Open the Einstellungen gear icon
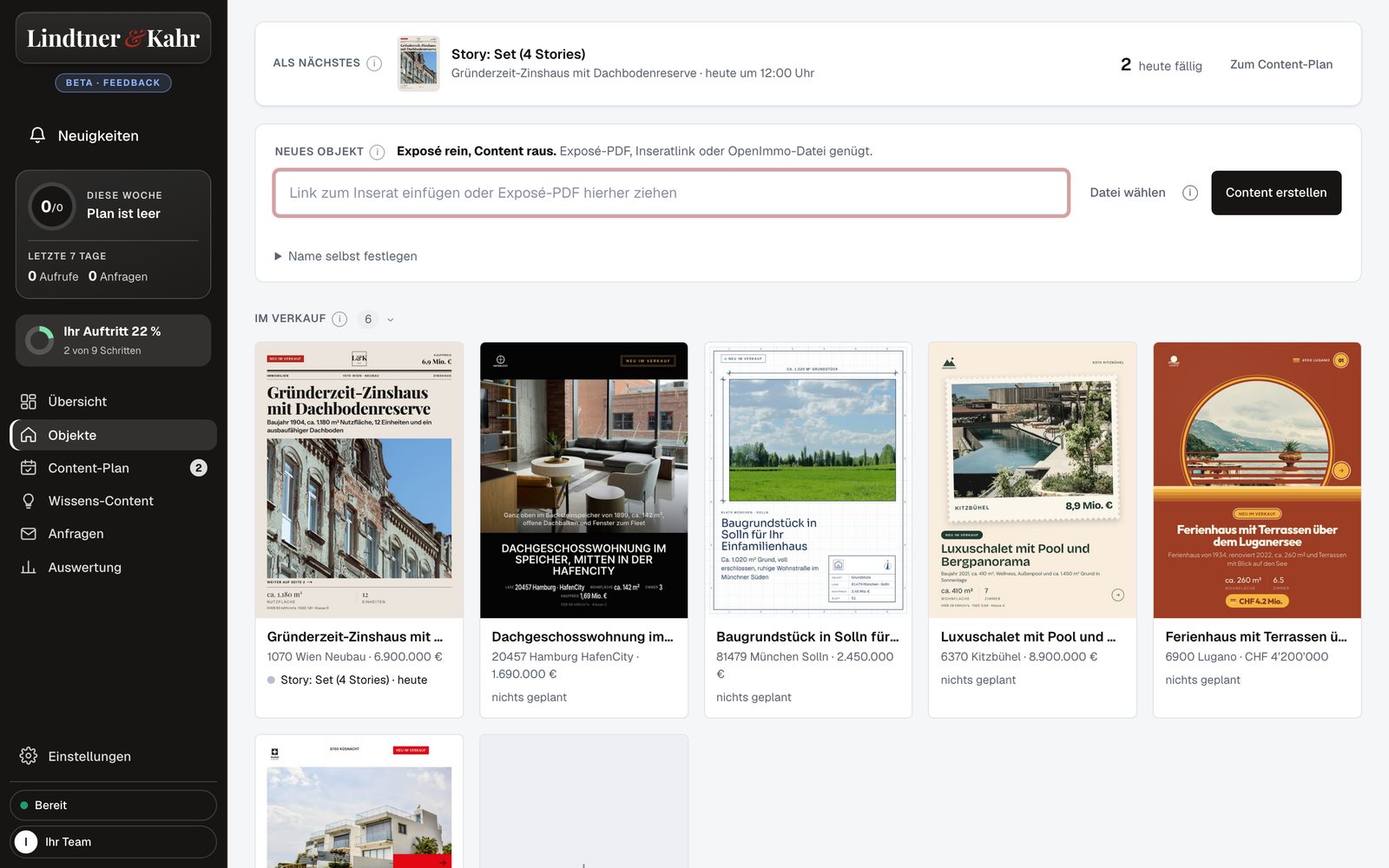The image size is (1389, 868). pyautogui.click(x=29, y=756)
